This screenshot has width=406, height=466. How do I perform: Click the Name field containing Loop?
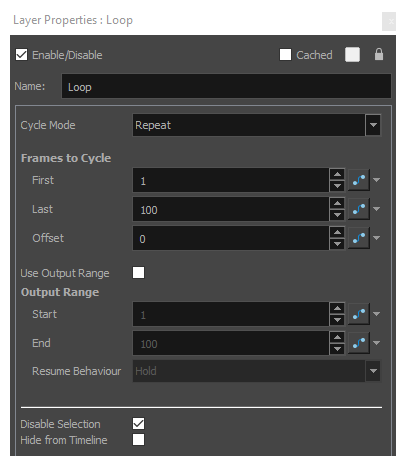coord(226,86)
